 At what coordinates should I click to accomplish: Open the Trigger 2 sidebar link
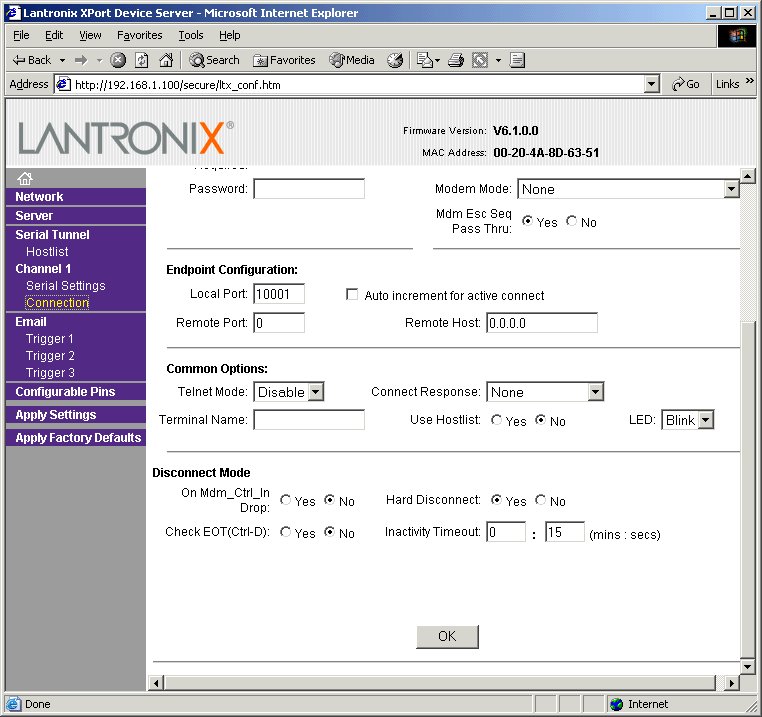coord(50,356)
